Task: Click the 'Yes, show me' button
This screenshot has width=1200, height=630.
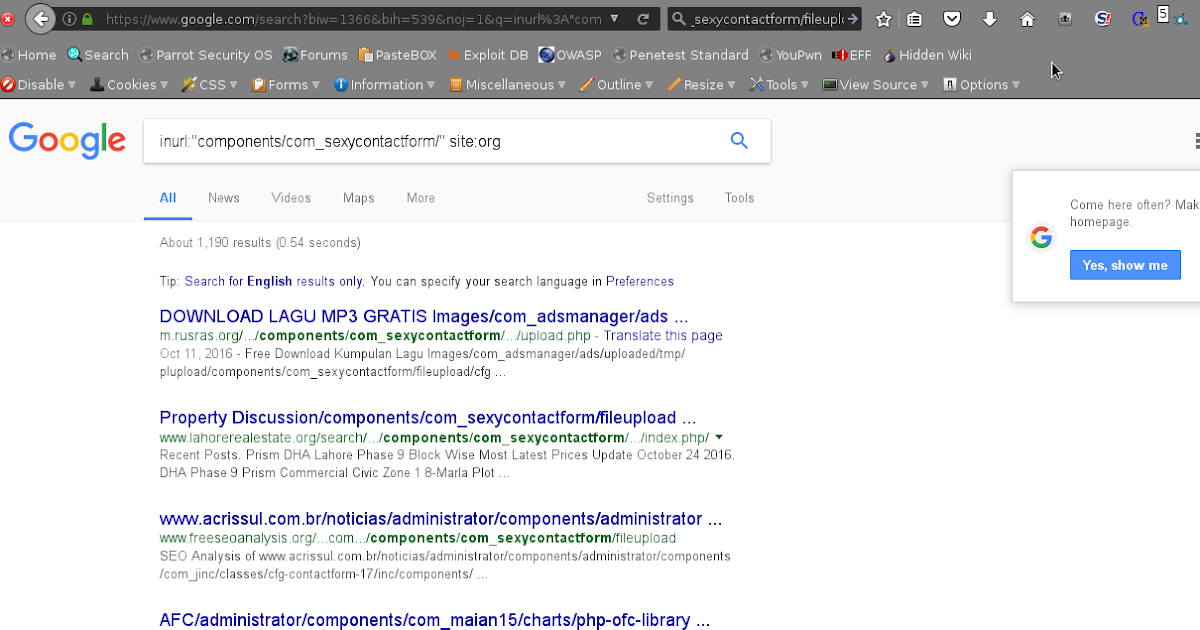Action: point(1125,265)
